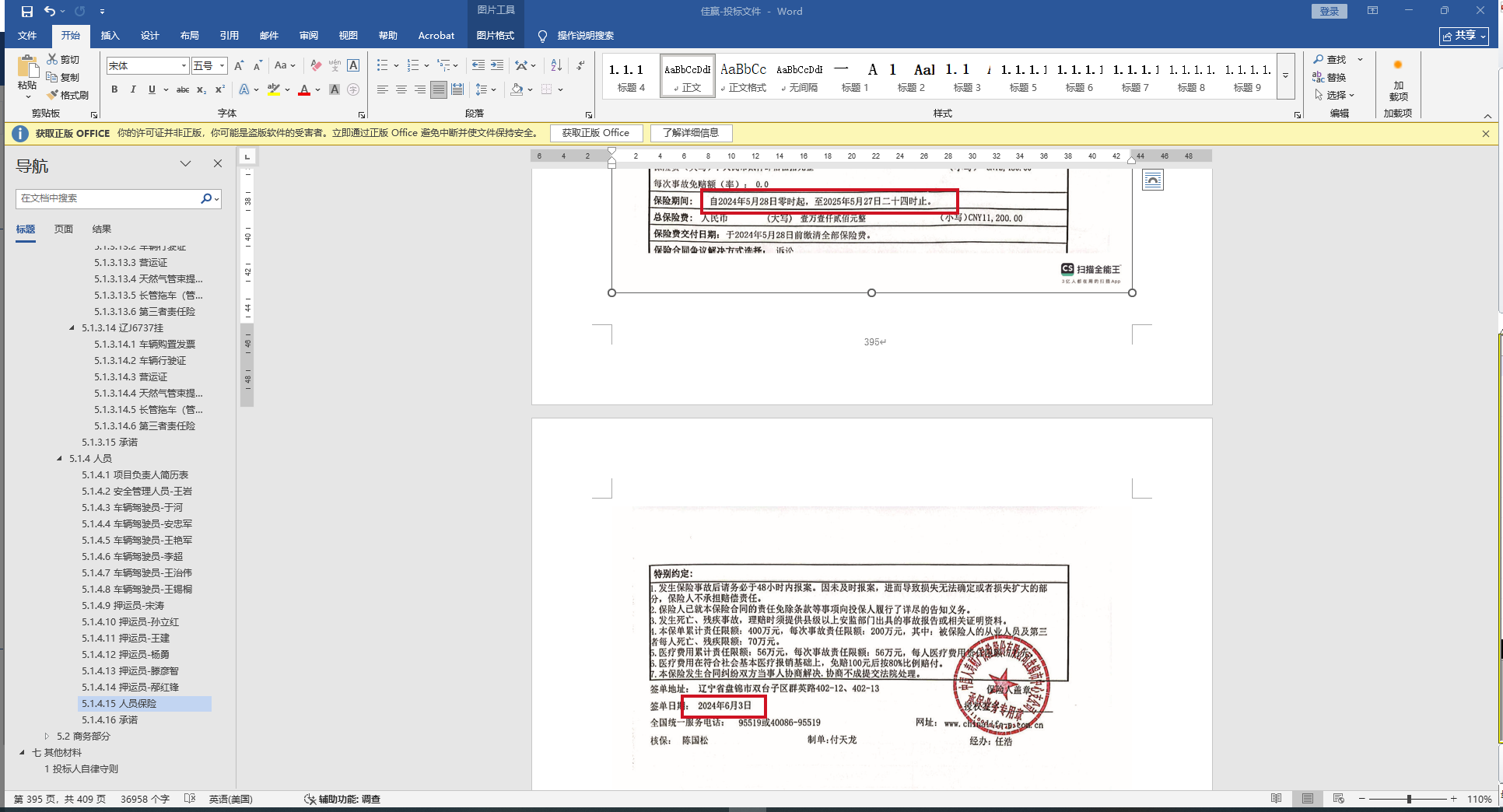Align text to the right
This screenshot has height=812, width=1503.
pyautogui.click(x=419, y=89)
